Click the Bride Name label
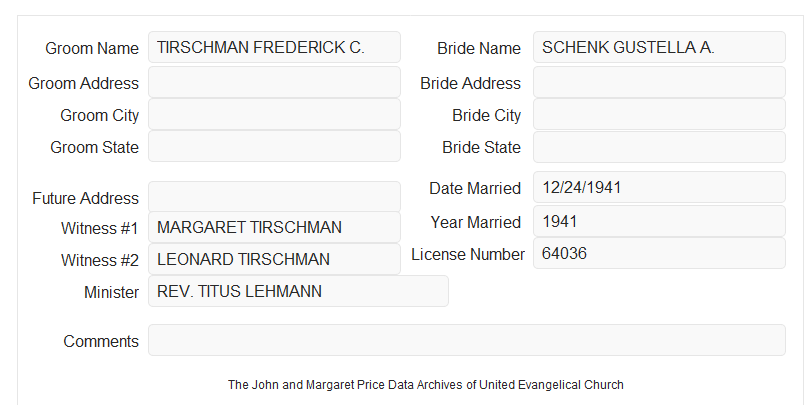 (x=479, y=48)
